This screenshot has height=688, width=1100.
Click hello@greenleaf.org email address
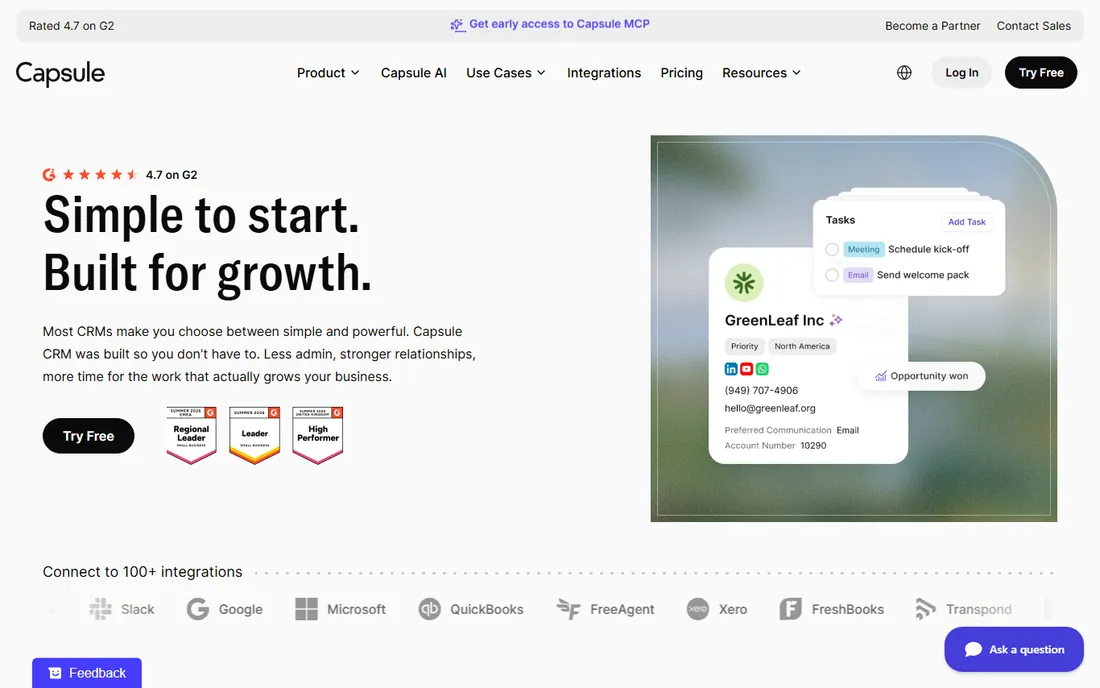pyautogui.click(x=770, y=408)
